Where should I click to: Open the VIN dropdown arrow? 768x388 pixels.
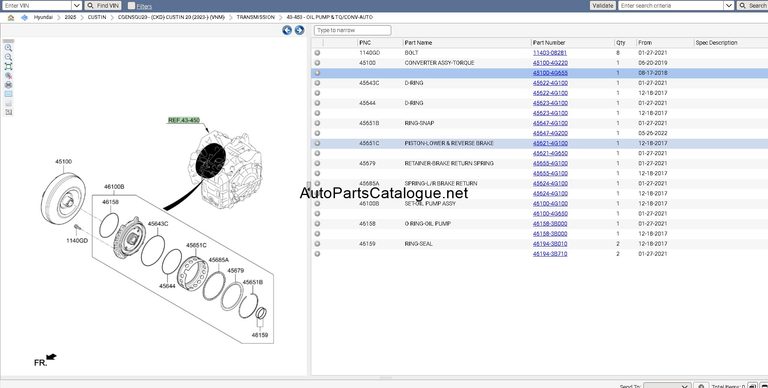[77, 5]
